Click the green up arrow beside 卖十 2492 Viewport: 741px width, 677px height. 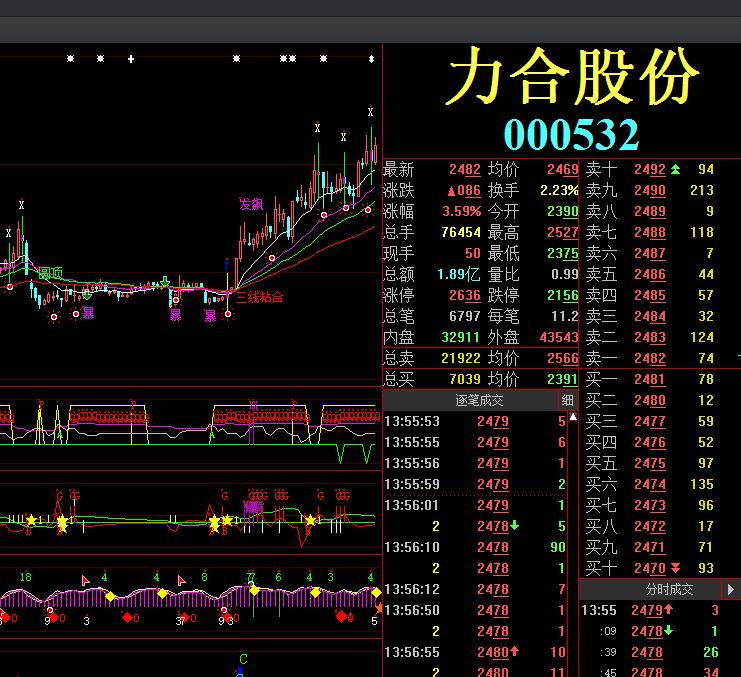pos(675,169)
